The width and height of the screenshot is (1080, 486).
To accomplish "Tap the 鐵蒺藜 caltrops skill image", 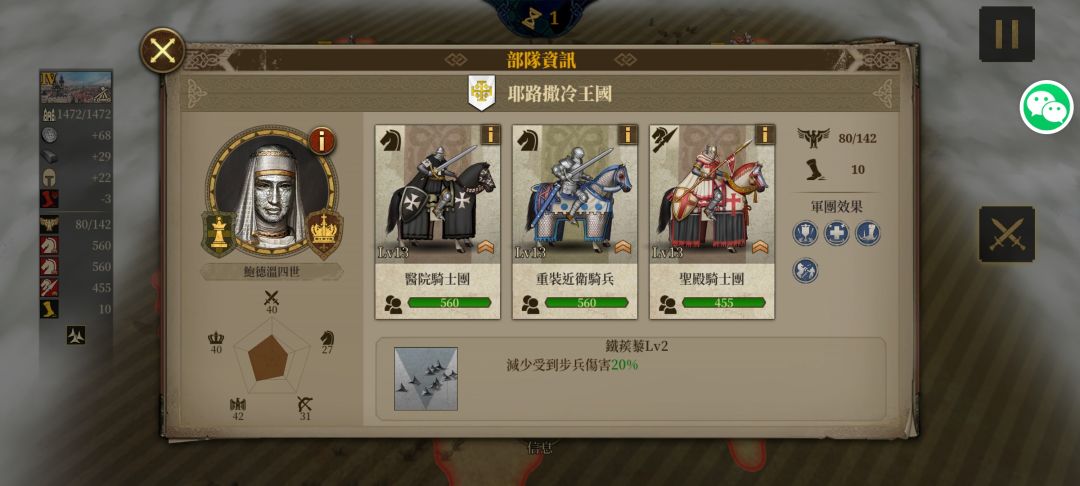I will [x=426, y=379].
